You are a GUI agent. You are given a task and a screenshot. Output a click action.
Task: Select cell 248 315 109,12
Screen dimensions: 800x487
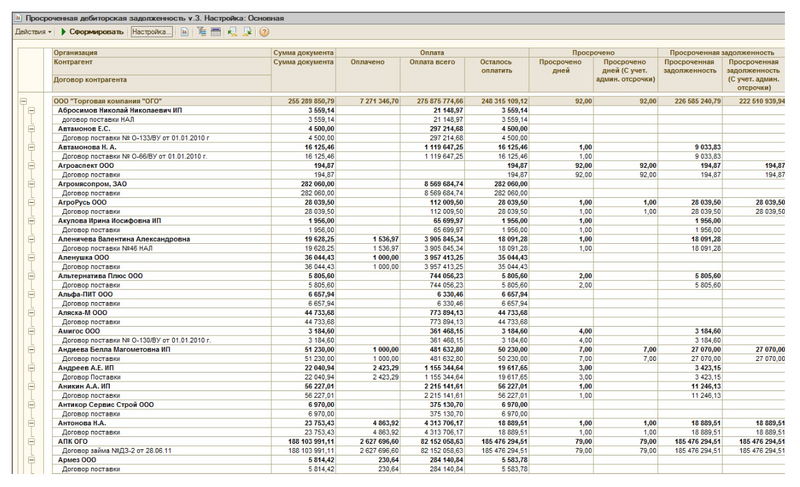pyautogui.click(x=496, y=101)
